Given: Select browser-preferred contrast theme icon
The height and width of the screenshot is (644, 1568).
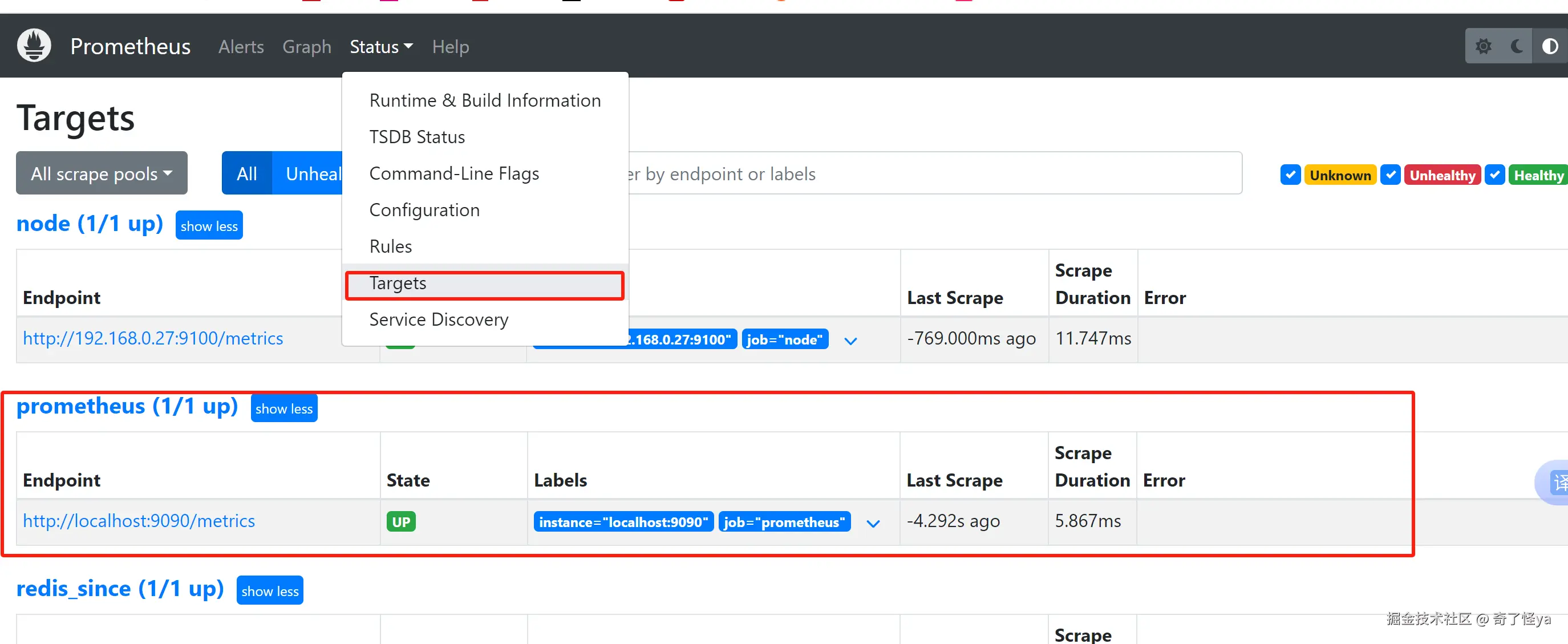Looking at the screenshot, I should tap(1549, 46).
